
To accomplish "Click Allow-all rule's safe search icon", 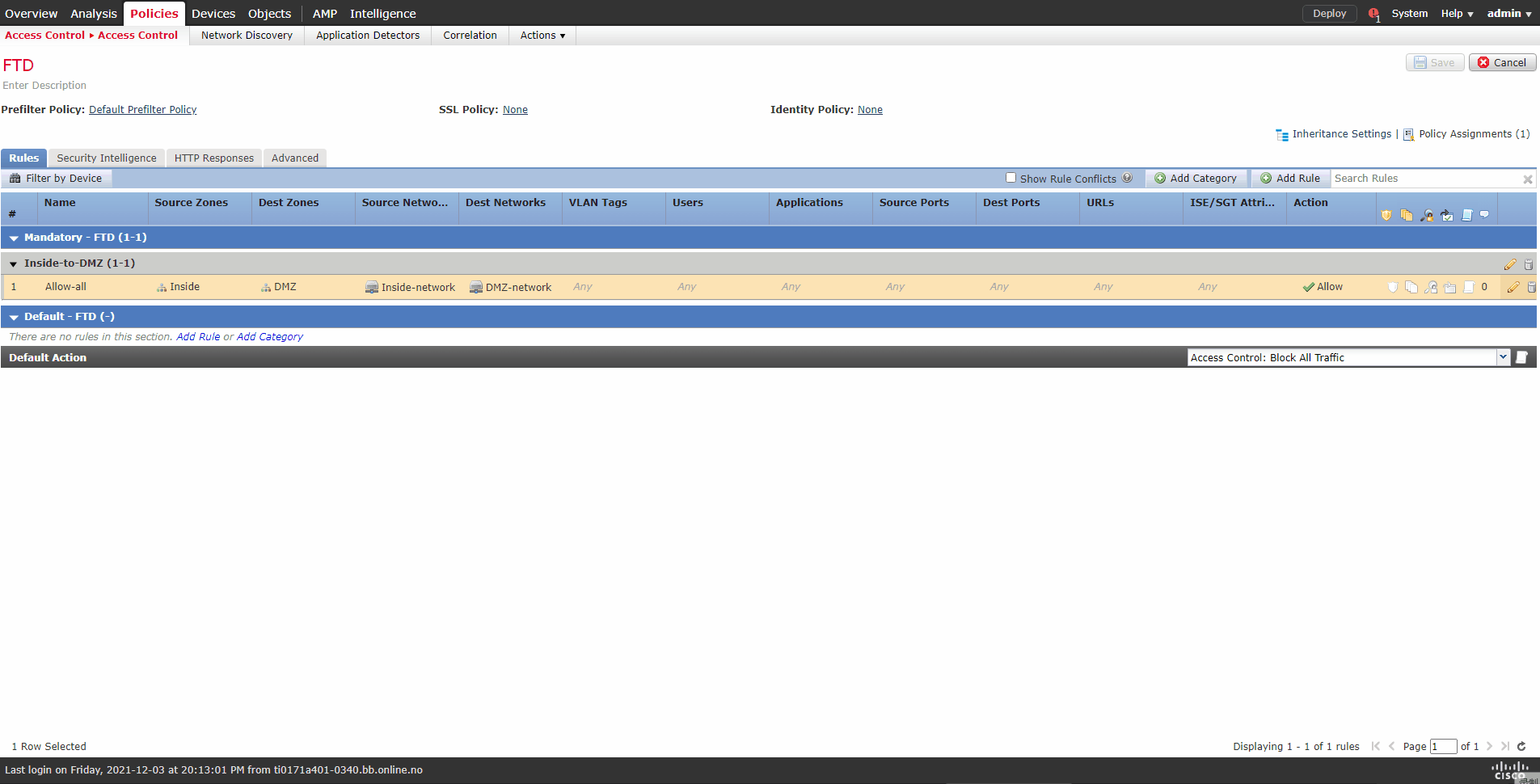I will (x=1431, y=287).
